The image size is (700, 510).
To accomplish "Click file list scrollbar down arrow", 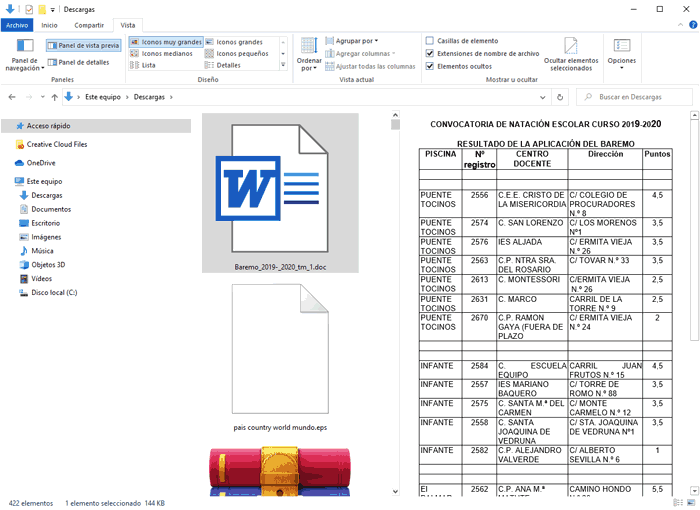I will pos(395,491).
